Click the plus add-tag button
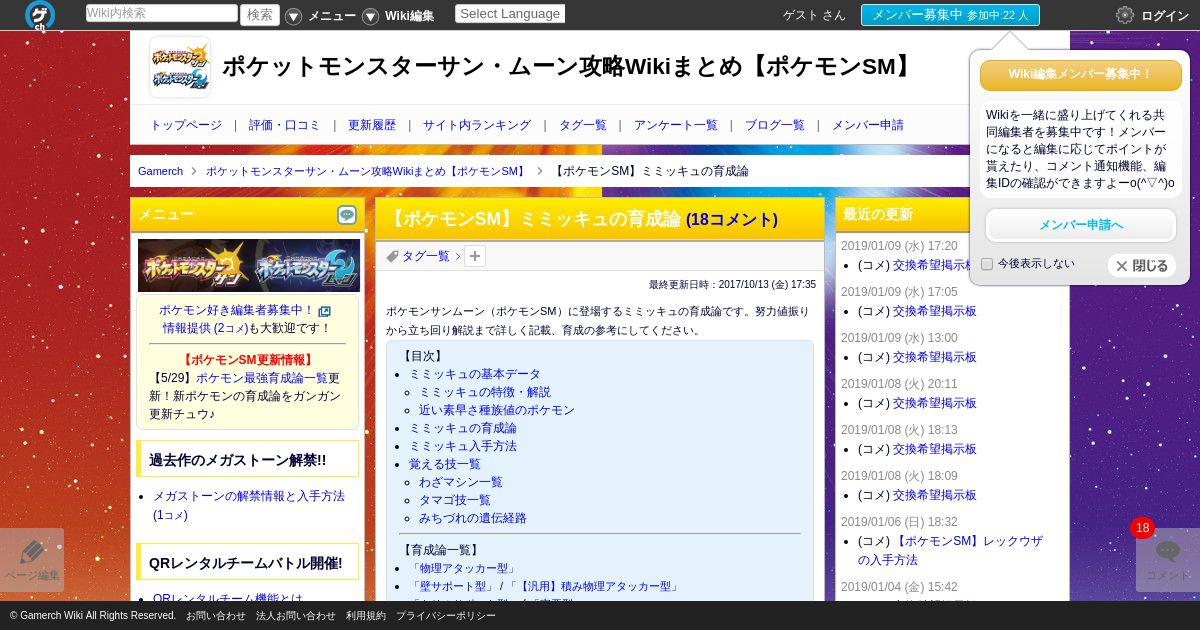Viewport: 1200px width, 630px height. click(475, 256)
